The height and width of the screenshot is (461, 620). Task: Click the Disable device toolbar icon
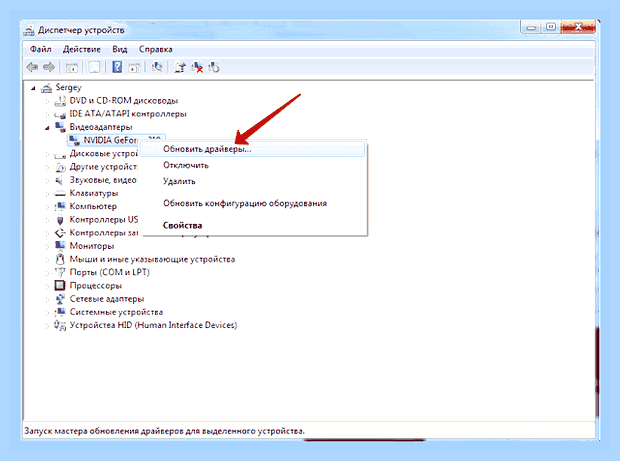pos(214,67)
